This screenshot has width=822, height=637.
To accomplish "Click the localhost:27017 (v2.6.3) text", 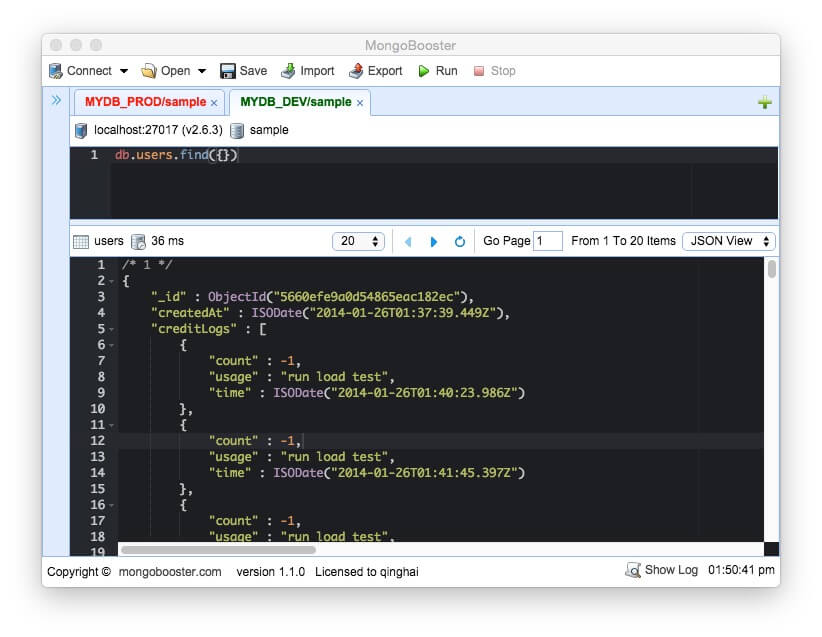I will tap(158, 130).
